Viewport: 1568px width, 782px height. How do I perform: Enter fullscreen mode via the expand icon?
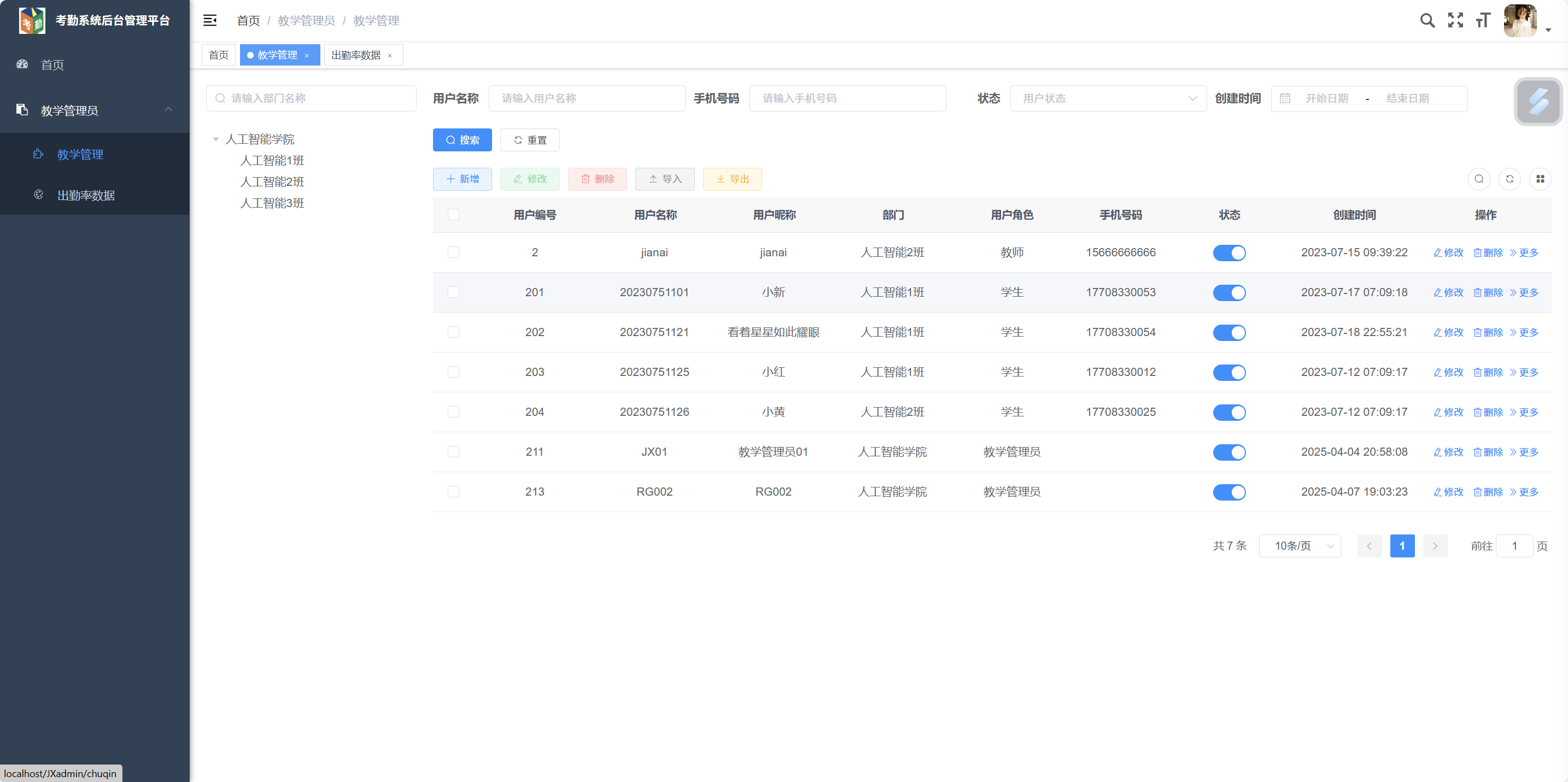pyautogui.click(x=1455, y=21)
